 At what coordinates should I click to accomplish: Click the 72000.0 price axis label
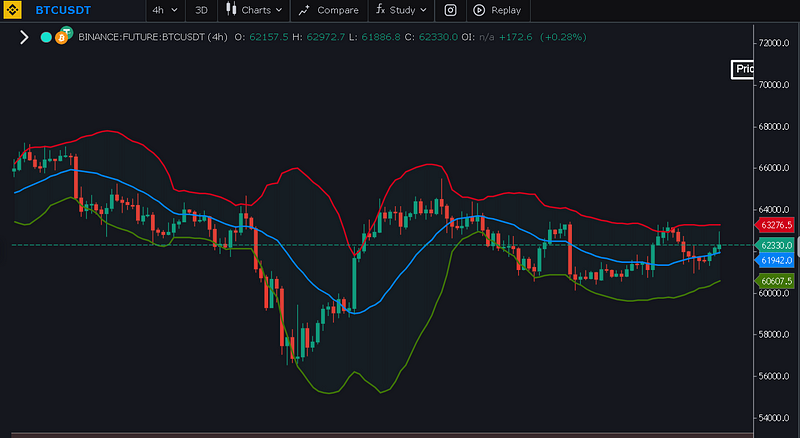(774, 43)
